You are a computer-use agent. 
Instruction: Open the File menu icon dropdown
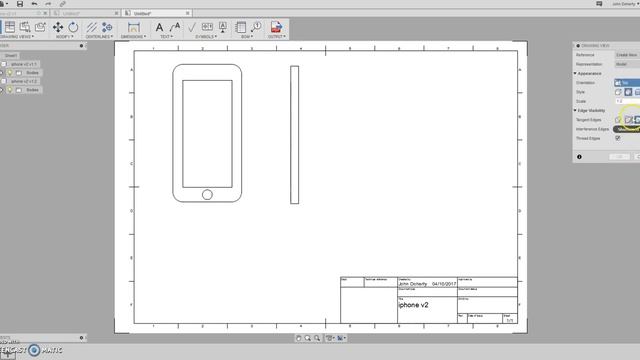point(4,4)
